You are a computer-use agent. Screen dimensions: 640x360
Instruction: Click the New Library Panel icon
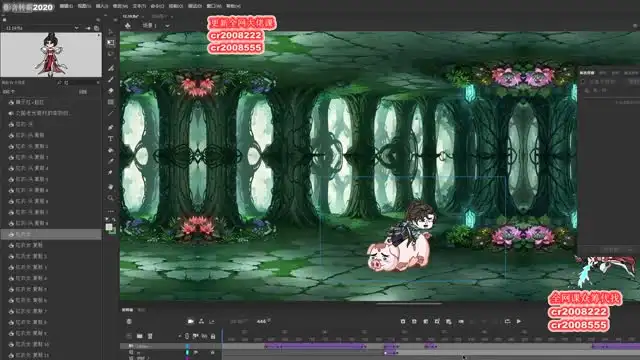[x=96, y=28]
